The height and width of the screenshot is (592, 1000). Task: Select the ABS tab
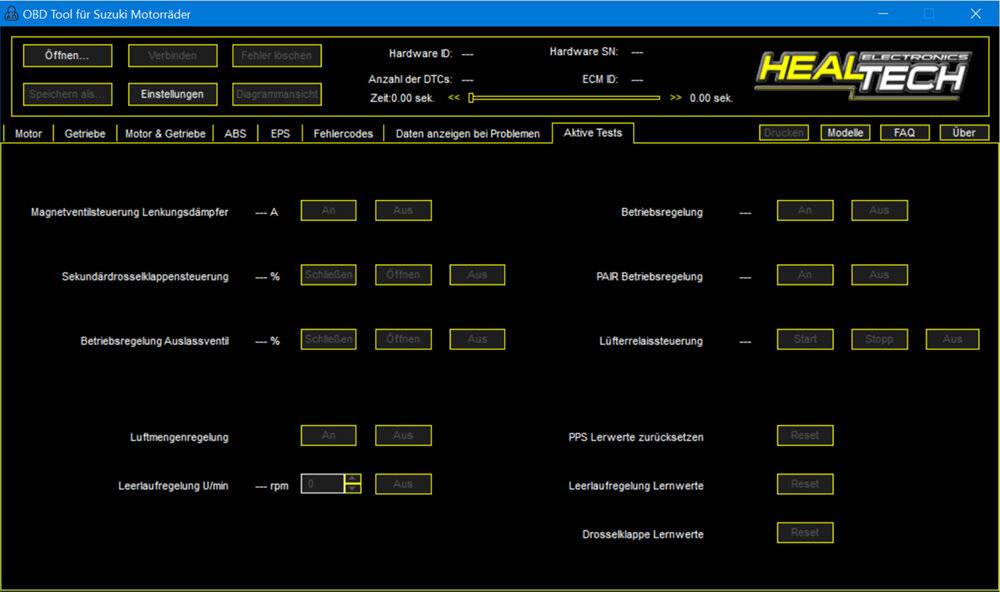click(x=235, y=133)
